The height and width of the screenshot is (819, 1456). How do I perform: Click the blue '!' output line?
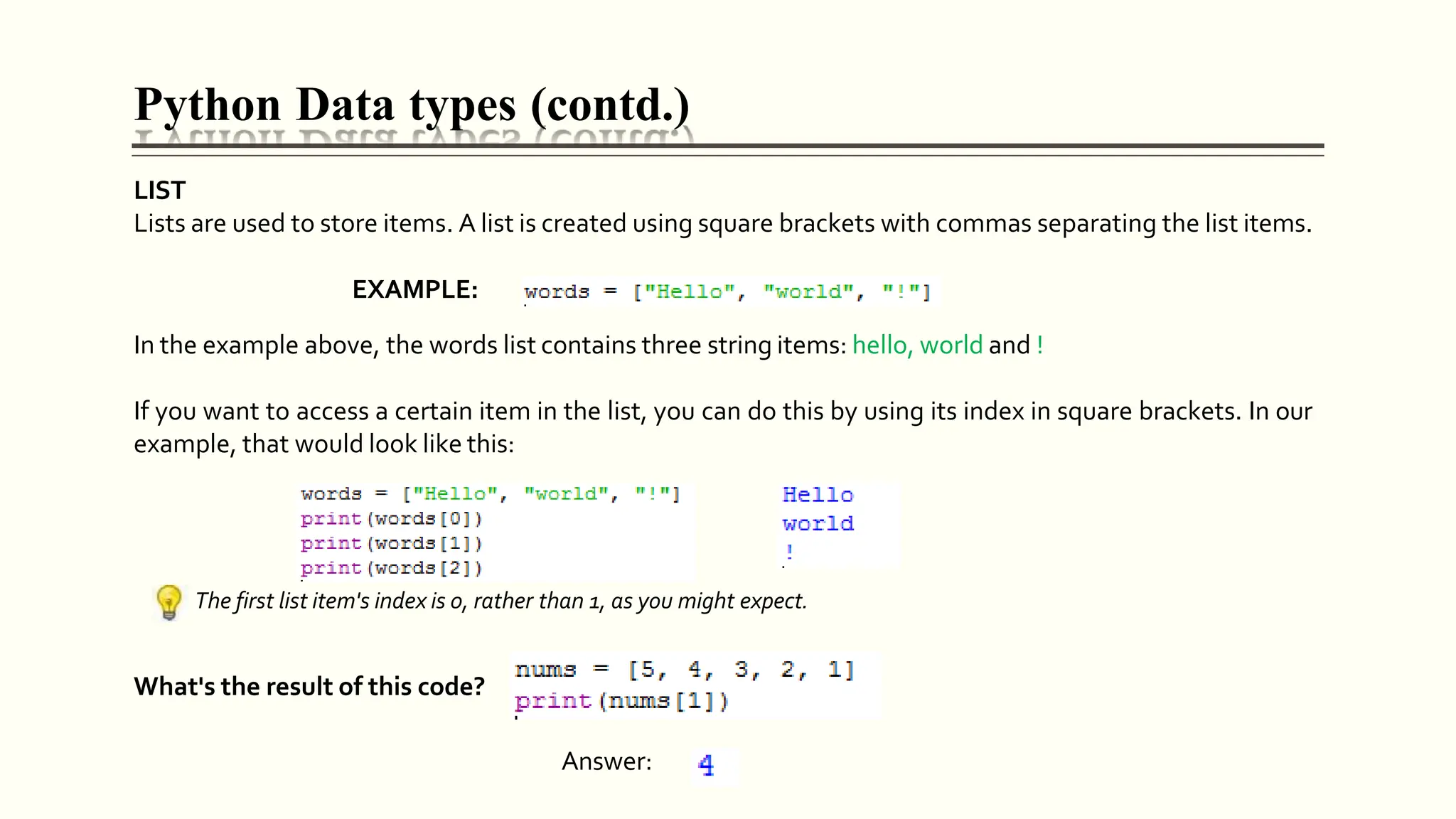(789, 551)
